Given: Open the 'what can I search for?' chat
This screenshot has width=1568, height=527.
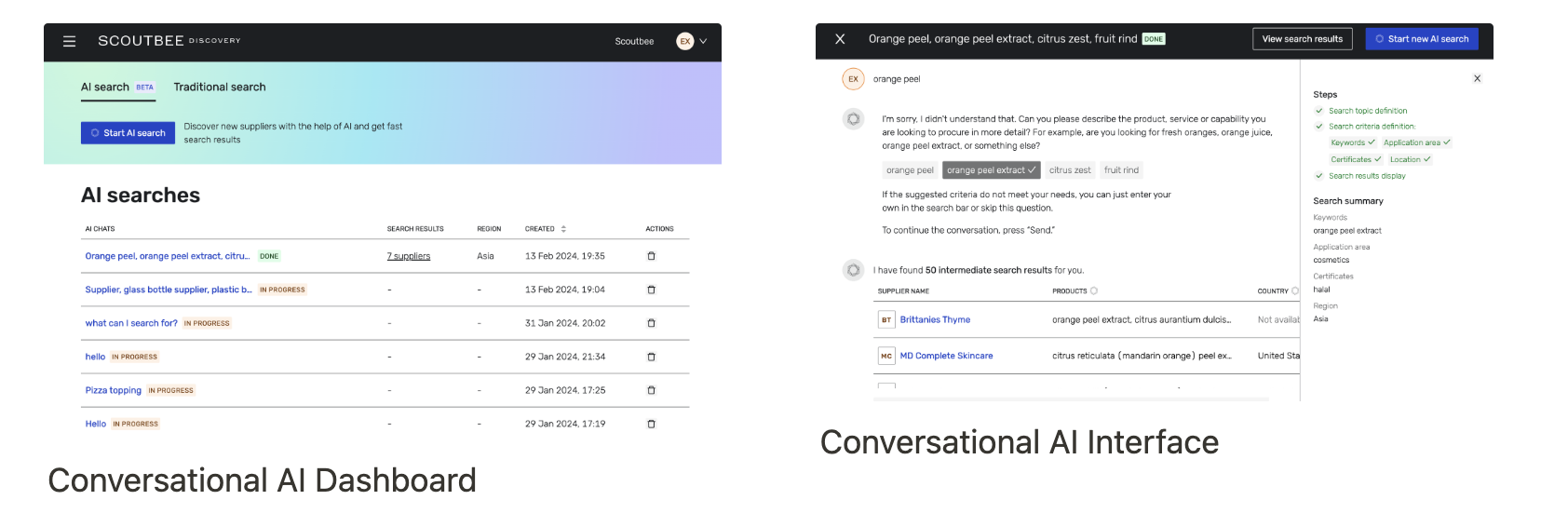Looking at the screenshot, I should [x=131, y=323].
